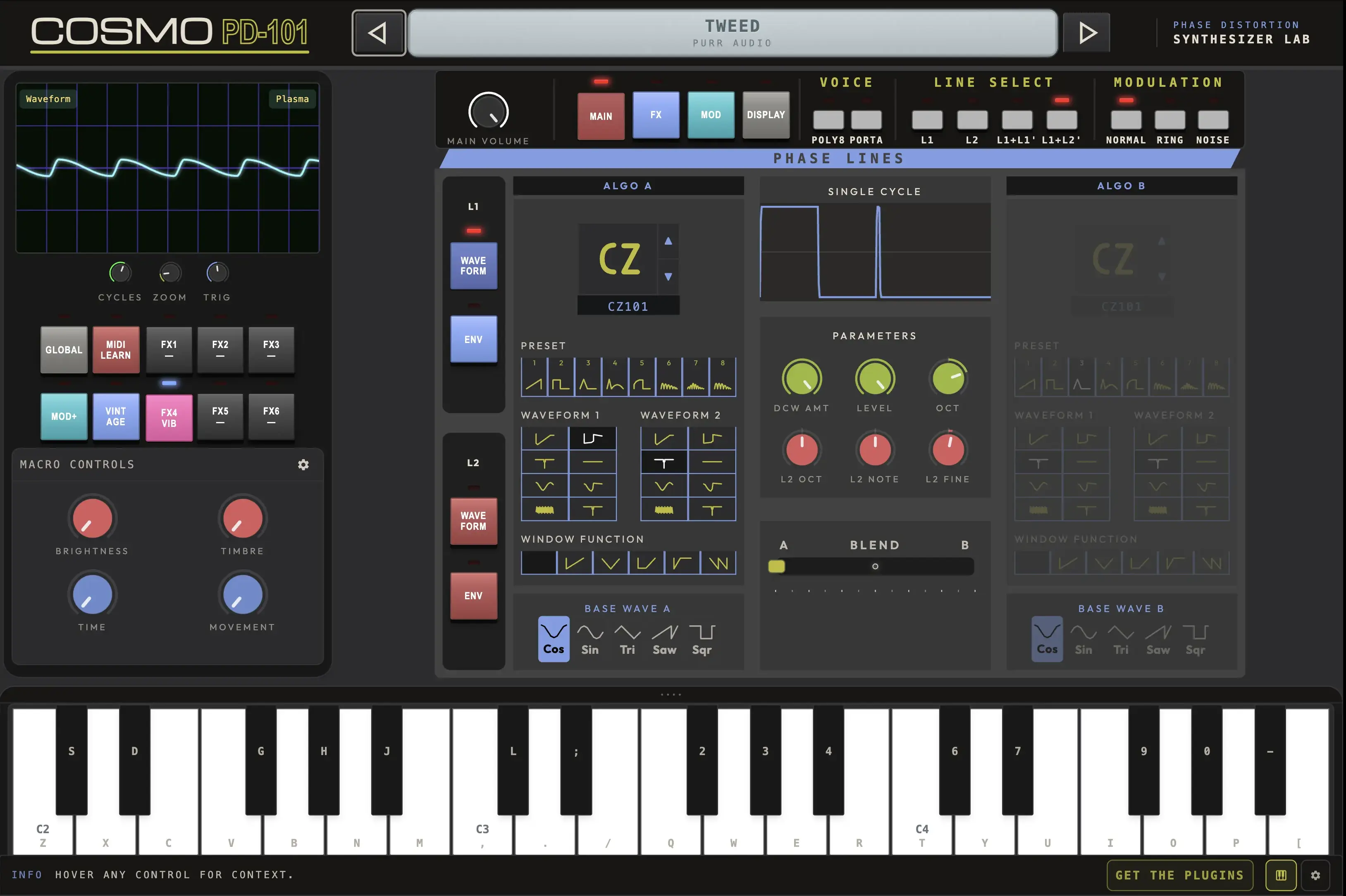
Task: Load the previous preset with left arrow
Action: [378, 33]
